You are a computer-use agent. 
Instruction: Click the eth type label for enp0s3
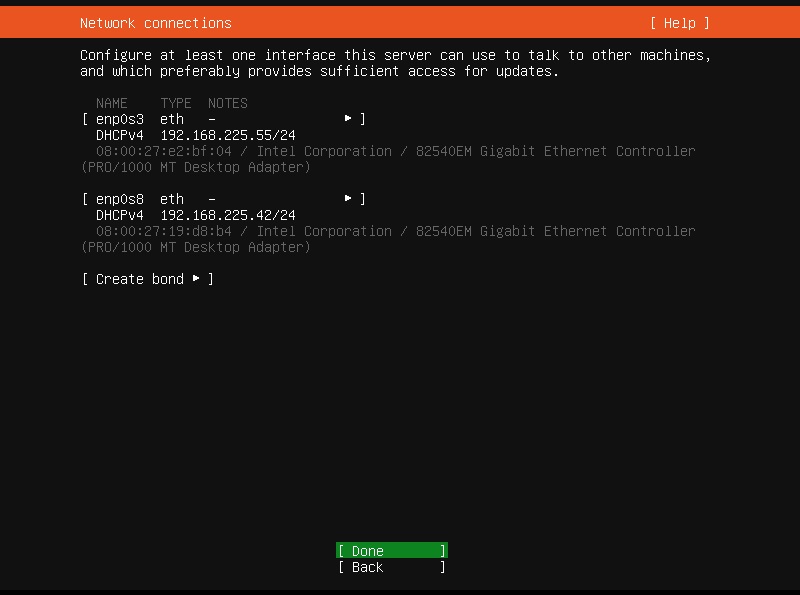172,118
